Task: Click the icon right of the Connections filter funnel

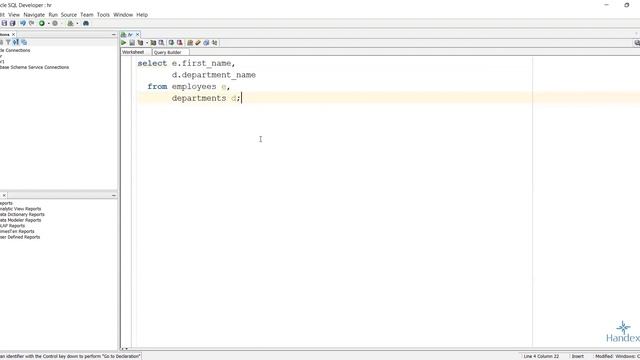Action: [x=16, y=42]
